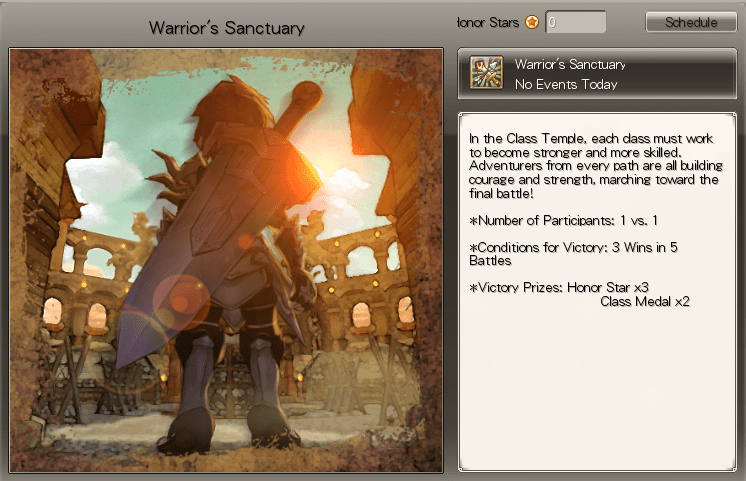
Task: Select the Warrior's Sanctuary event entry
Action: [597, 73]
